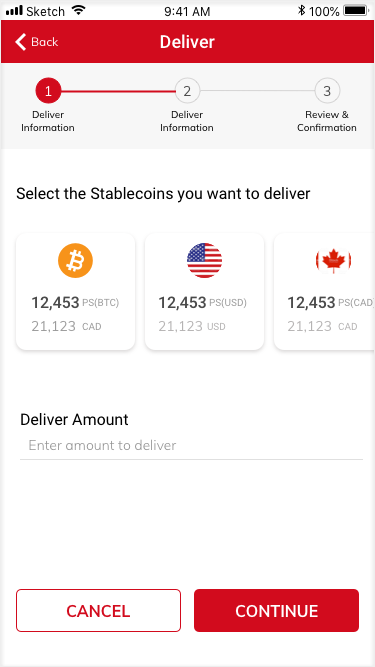This screenshot has width=375, height=667.
Task: Select the Canadian maple leaf flag icon
Action: tap(333, 260)
